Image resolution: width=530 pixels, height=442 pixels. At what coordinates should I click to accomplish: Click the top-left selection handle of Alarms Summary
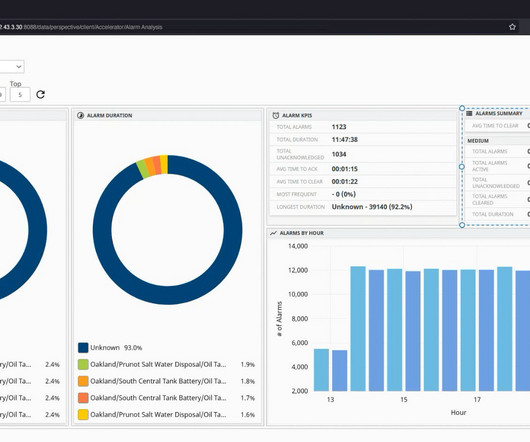pyautogui.click(x=462, y=108)
